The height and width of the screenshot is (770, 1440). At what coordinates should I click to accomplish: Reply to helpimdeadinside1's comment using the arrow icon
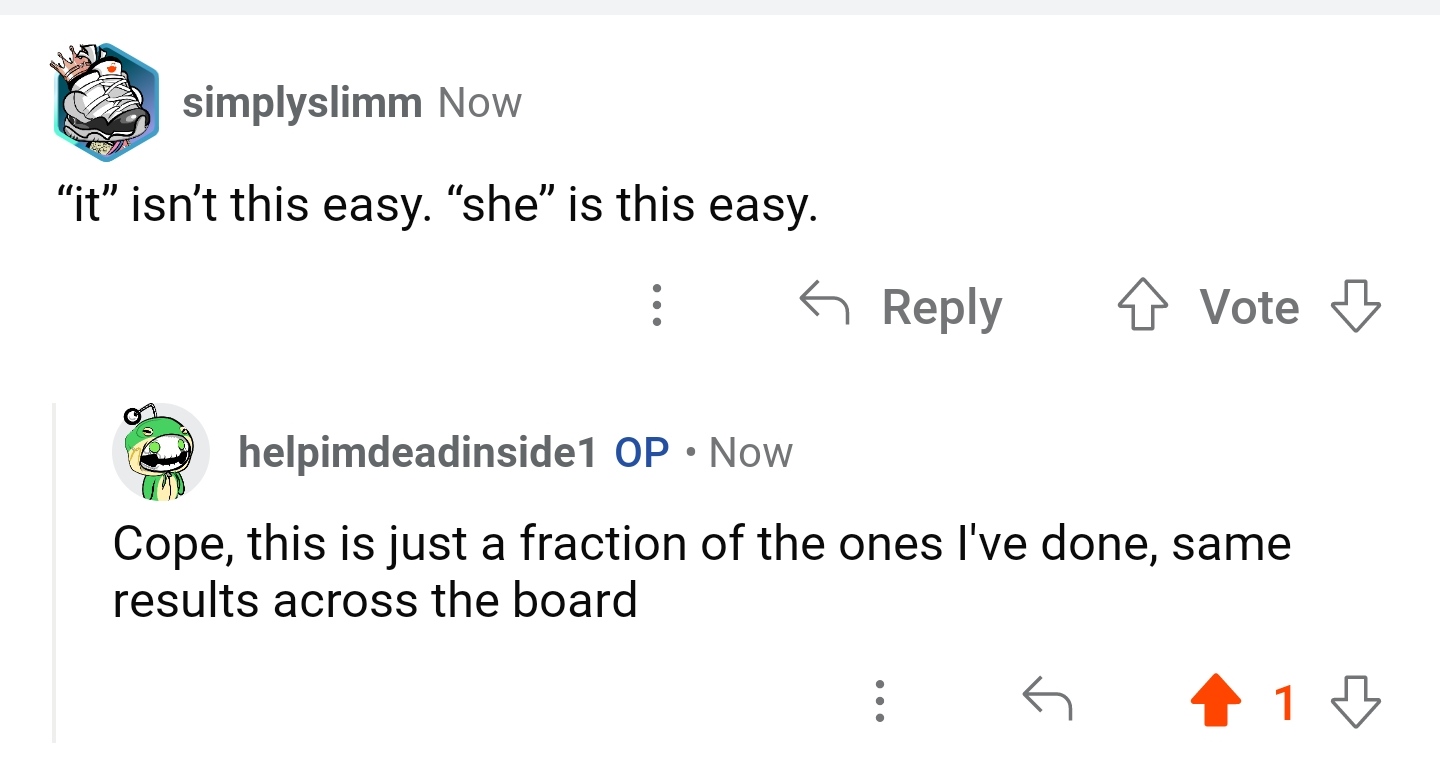pos(1047,700)
